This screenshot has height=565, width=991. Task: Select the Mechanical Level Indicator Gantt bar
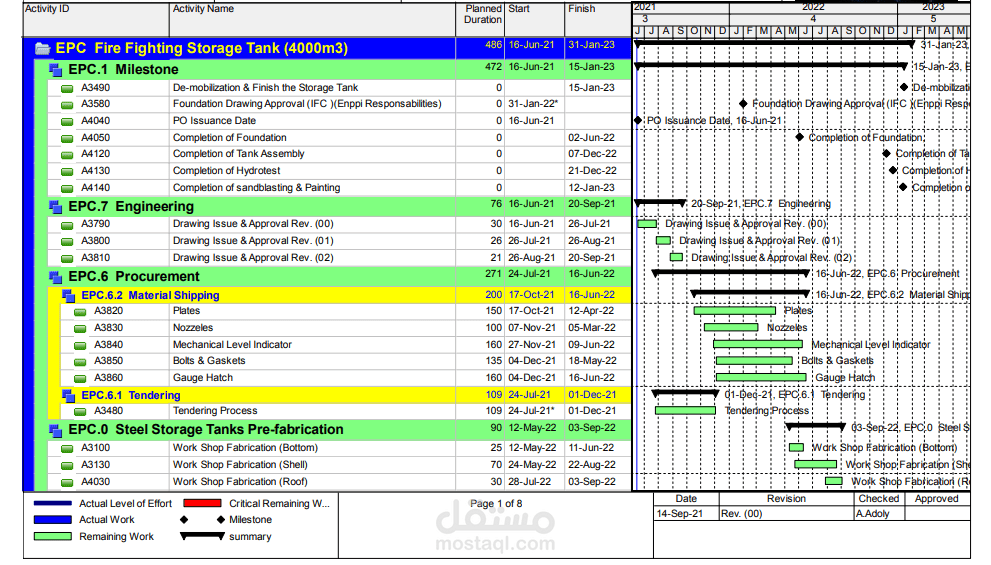758,344
